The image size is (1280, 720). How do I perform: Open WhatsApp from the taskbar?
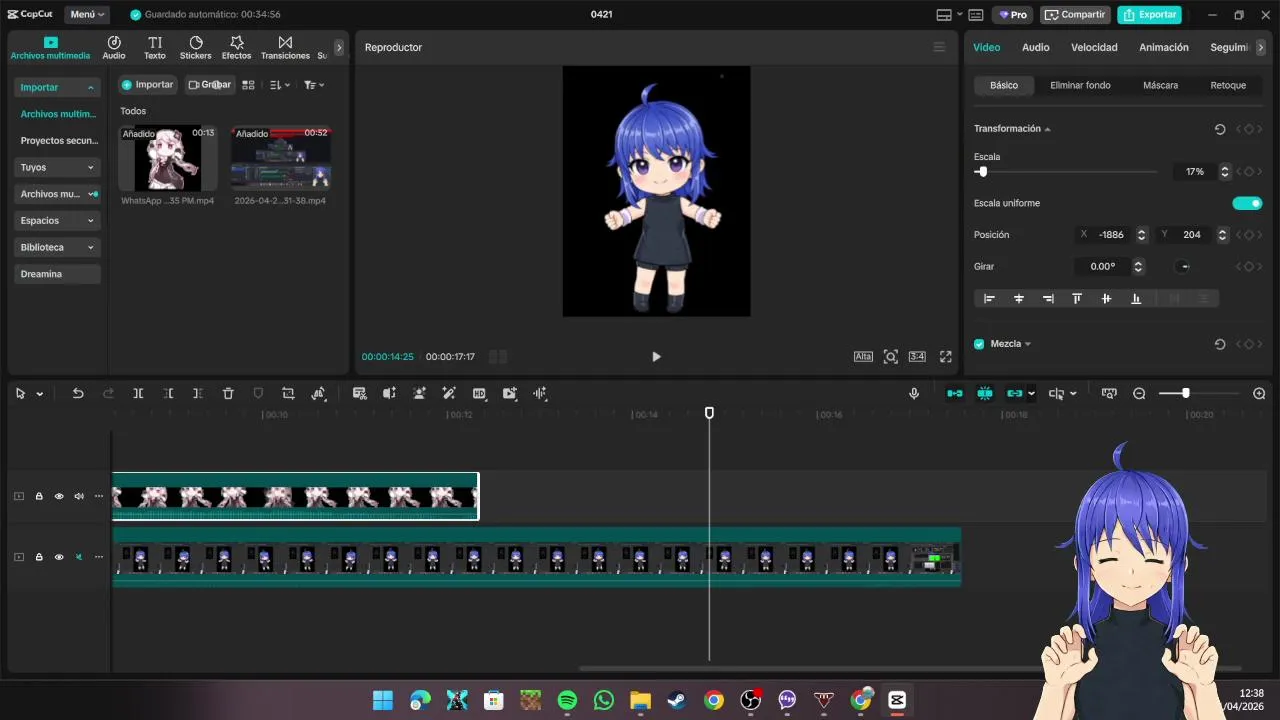pos(604,700)
